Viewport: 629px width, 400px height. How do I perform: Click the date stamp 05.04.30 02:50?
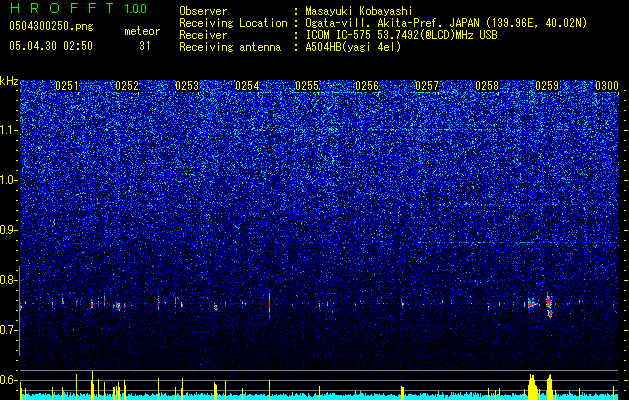51,46
